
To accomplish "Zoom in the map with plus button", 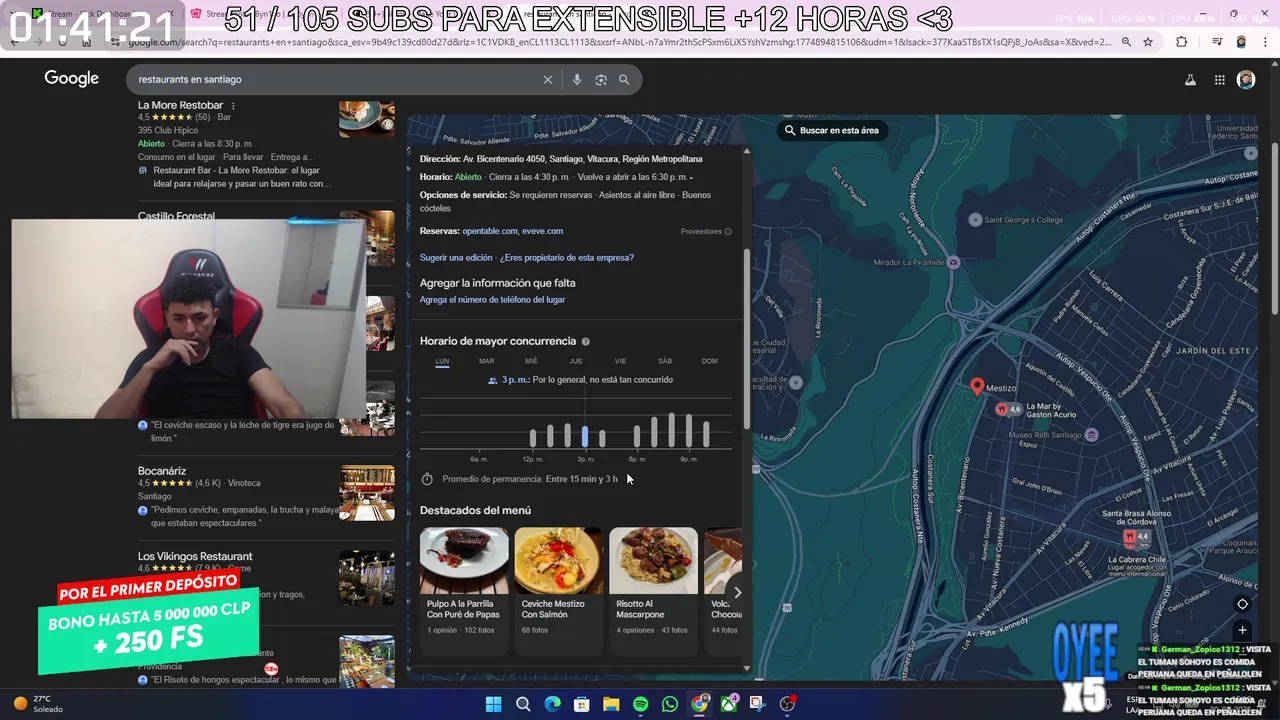I will 1242,630.
